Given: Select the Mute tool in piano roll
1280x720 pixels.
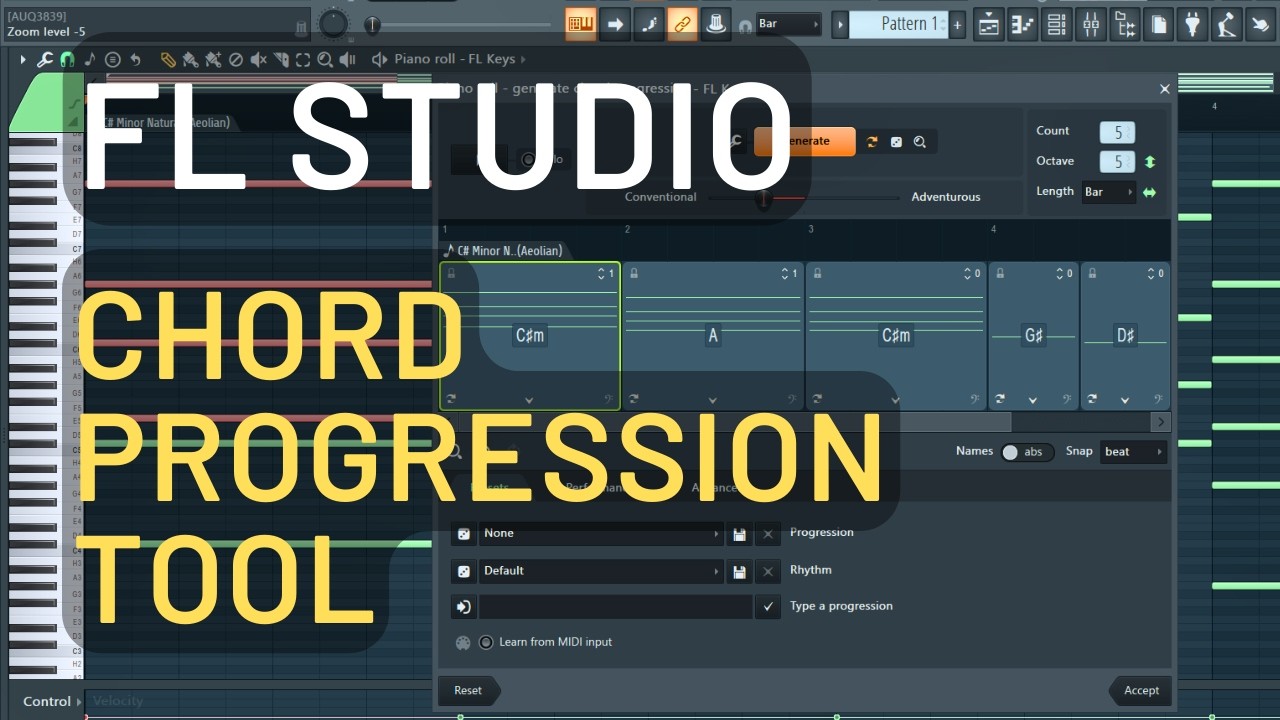Looking at the screenshot, I should point(258,60).
